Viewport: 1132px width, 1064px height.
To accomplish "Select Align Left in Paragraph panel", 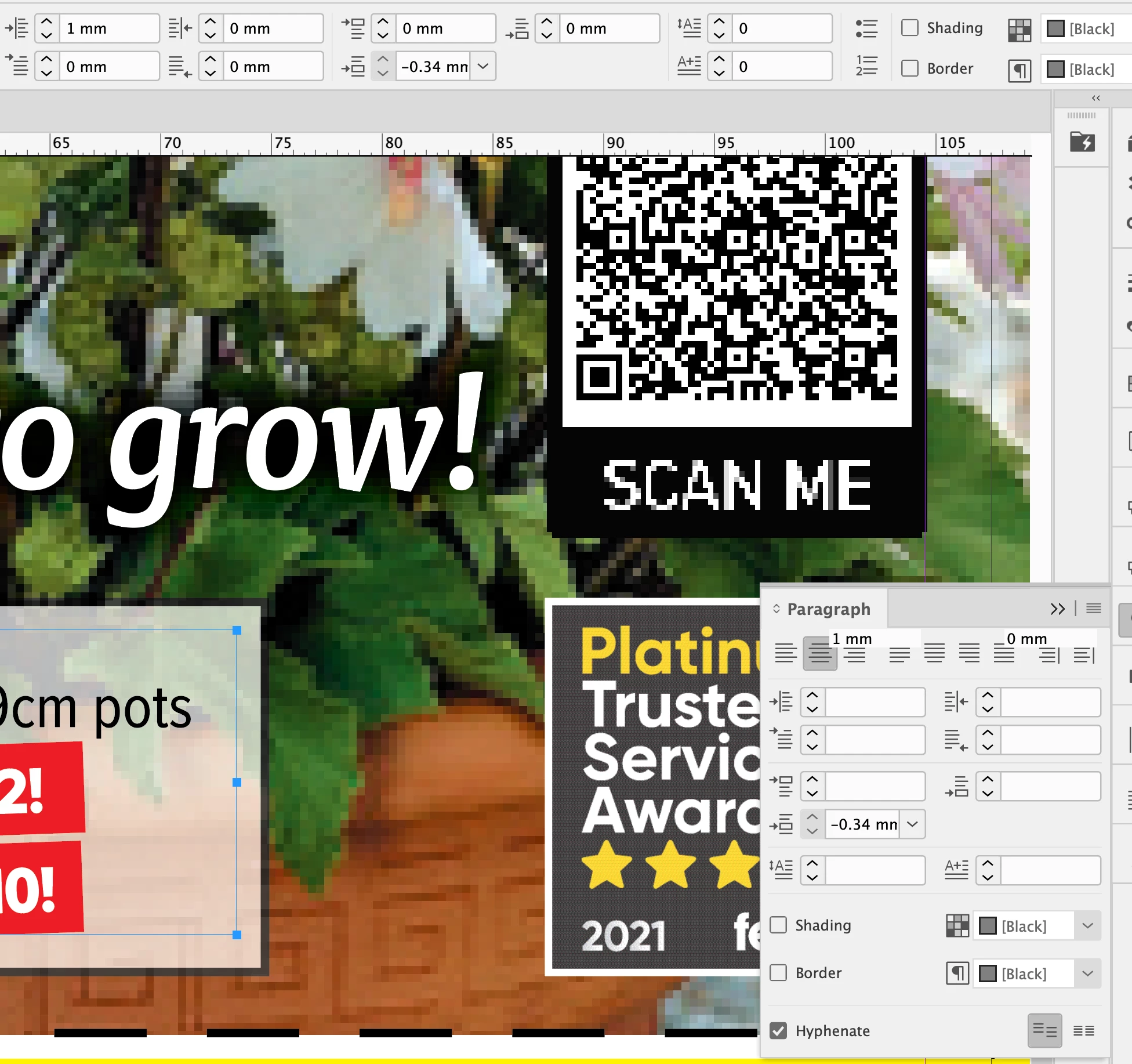I will 786,654.
